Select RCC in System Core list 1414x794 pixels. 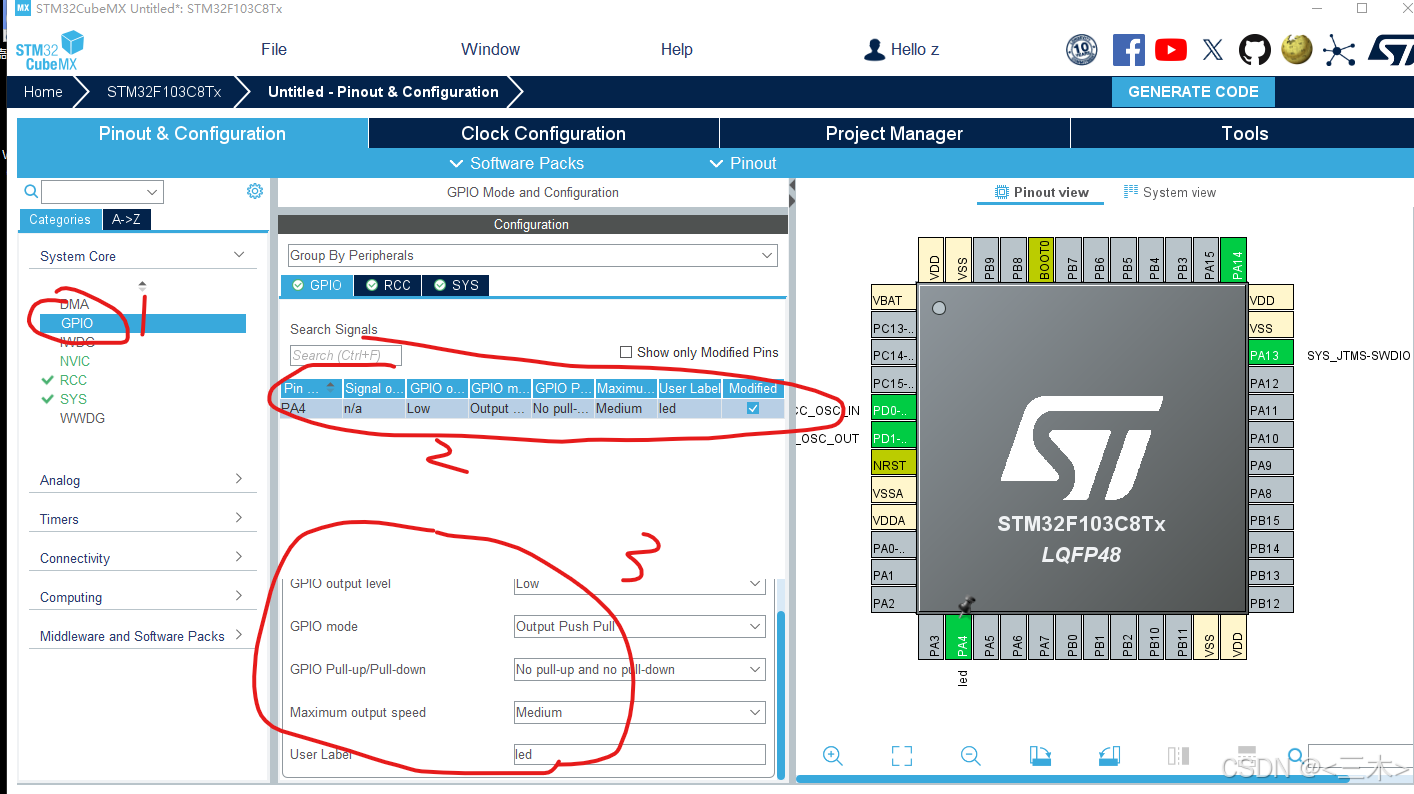tap(73, 380)
